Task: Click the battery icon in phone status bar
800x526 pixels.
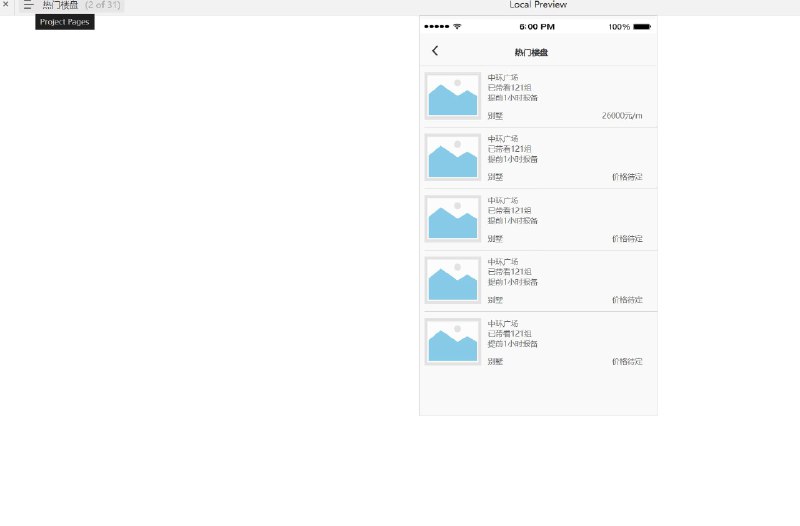Action: click(x=642, y=27)
